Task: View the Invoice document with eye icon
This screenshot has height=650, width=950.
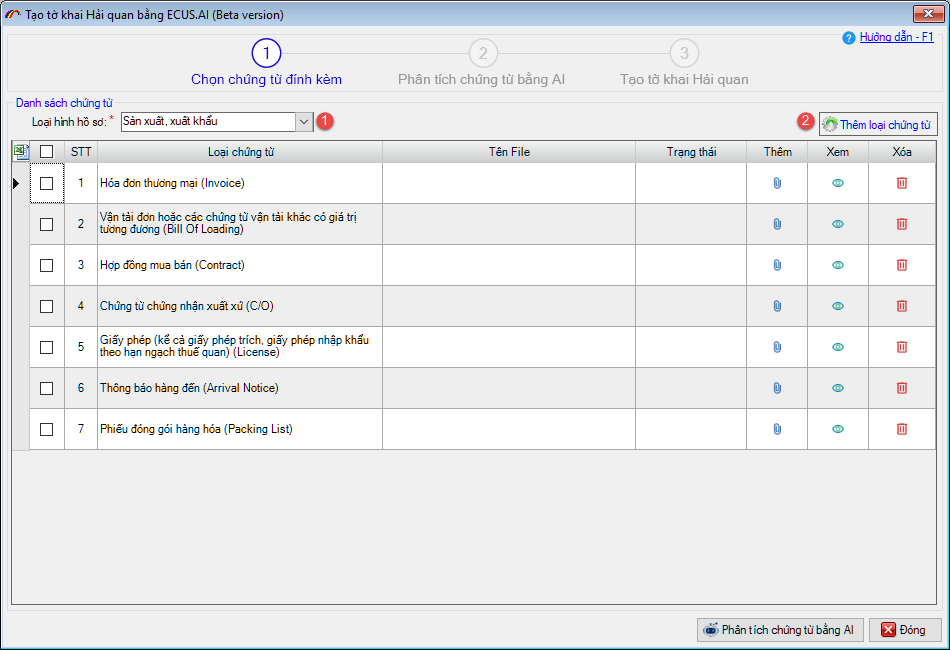Action: coord(838,183)
